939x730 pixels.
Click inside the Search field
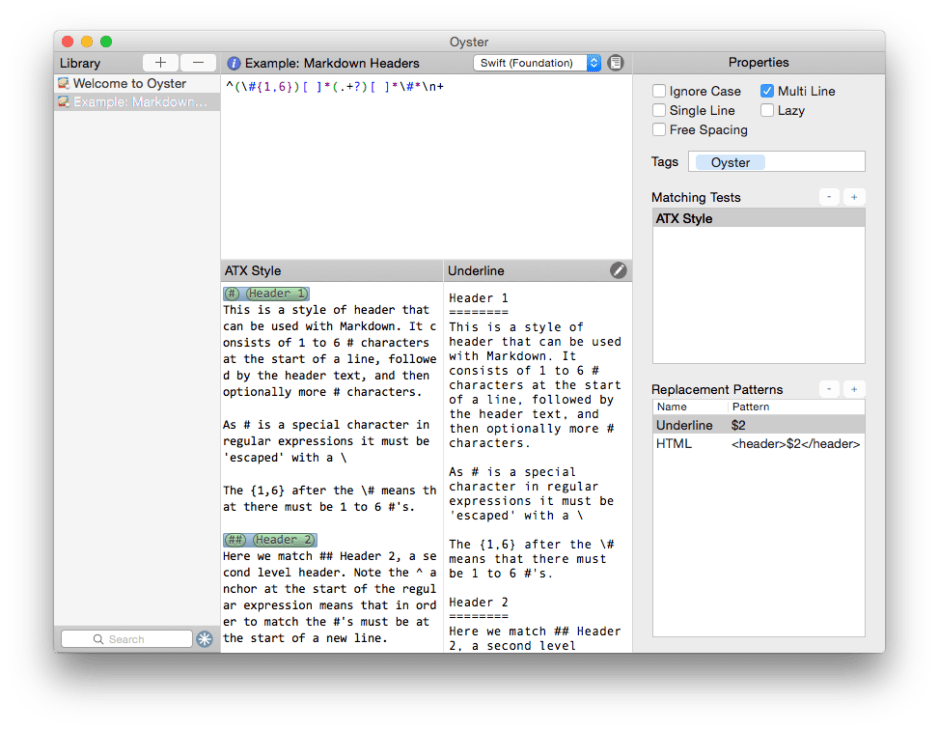(127, 638)
